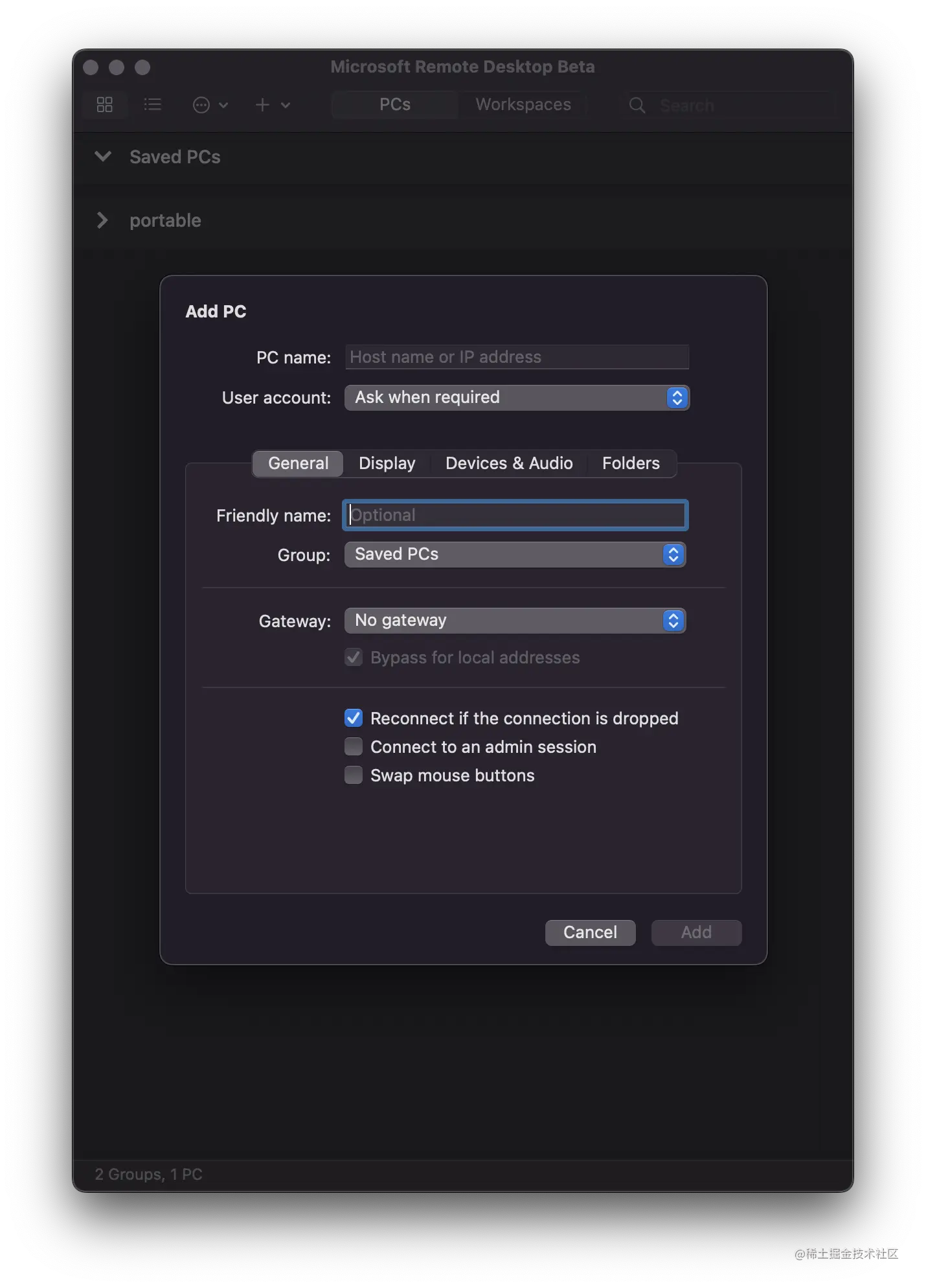Enable Swap mouse buttons

pyautogui.click(x=354, y=775)
